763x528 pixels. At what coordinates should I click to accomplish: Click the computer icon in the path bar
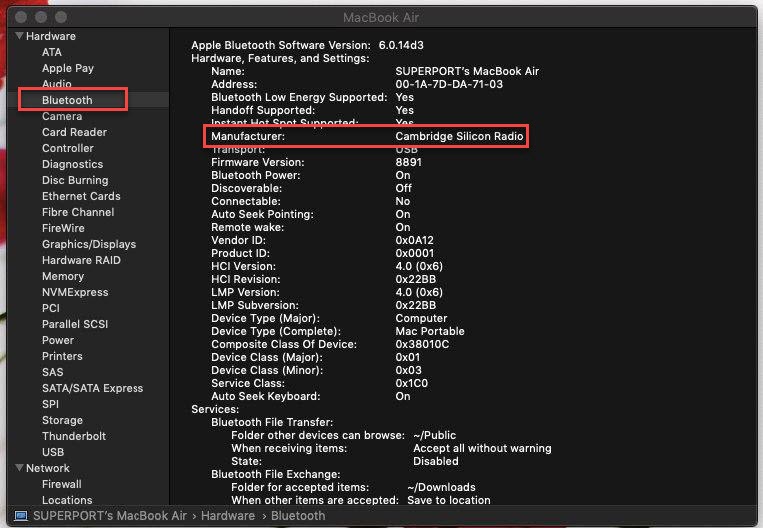tap(21, 516)
